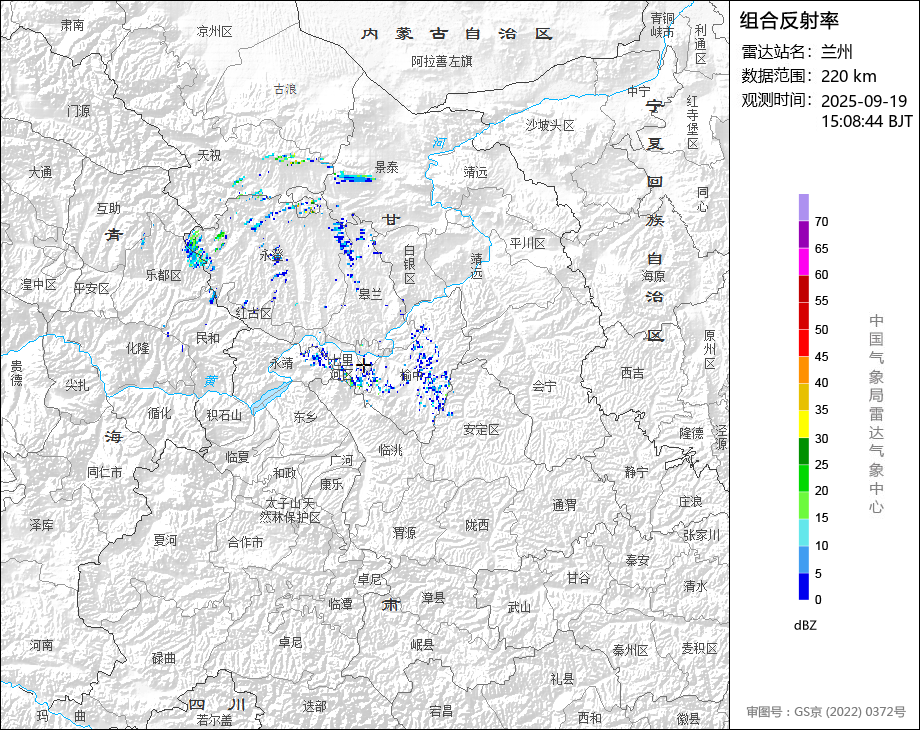Image resolution: width=920 pixels, height=730 pixels.
Task: Click the 尖扎 map label
Action: (77, 385)
